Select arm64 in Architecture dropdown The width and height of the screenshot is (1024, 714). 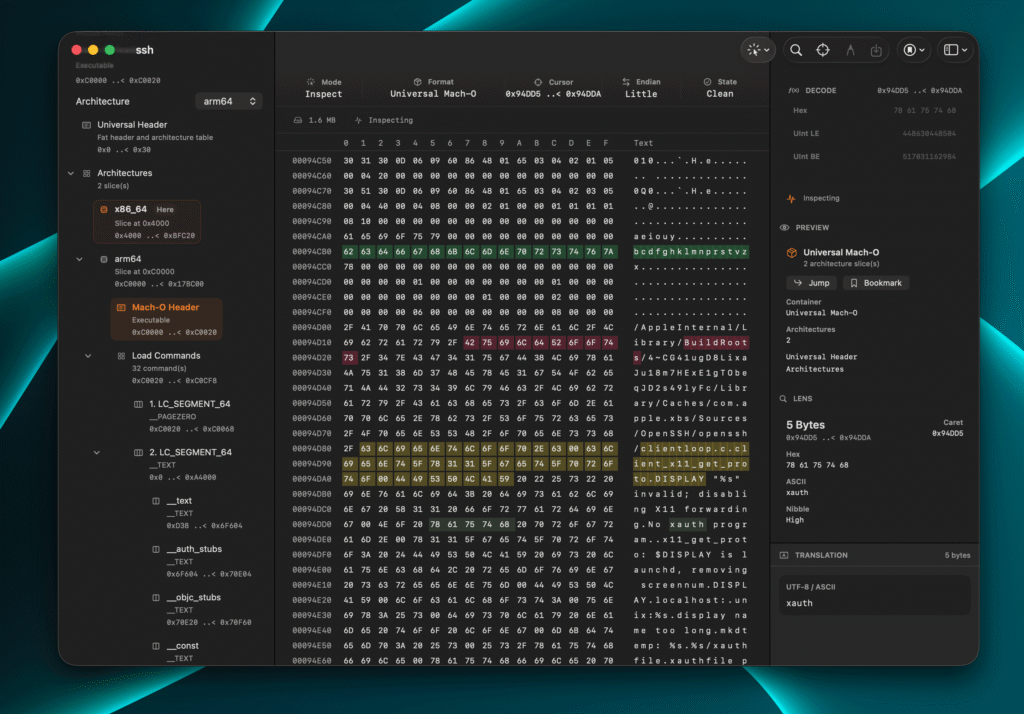pos(229,101)
